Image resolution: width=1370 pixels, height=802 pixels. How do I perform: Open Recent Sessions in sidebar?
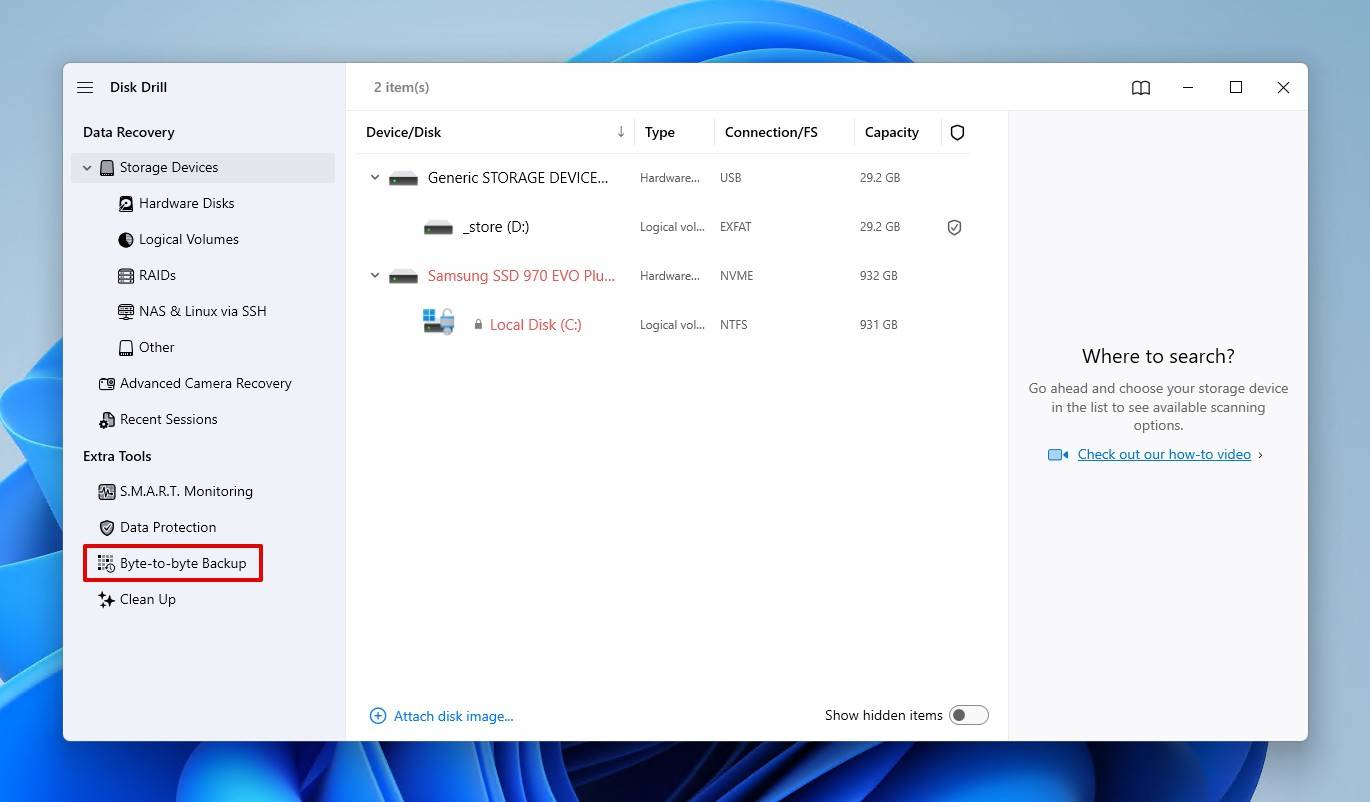[169, 420]
